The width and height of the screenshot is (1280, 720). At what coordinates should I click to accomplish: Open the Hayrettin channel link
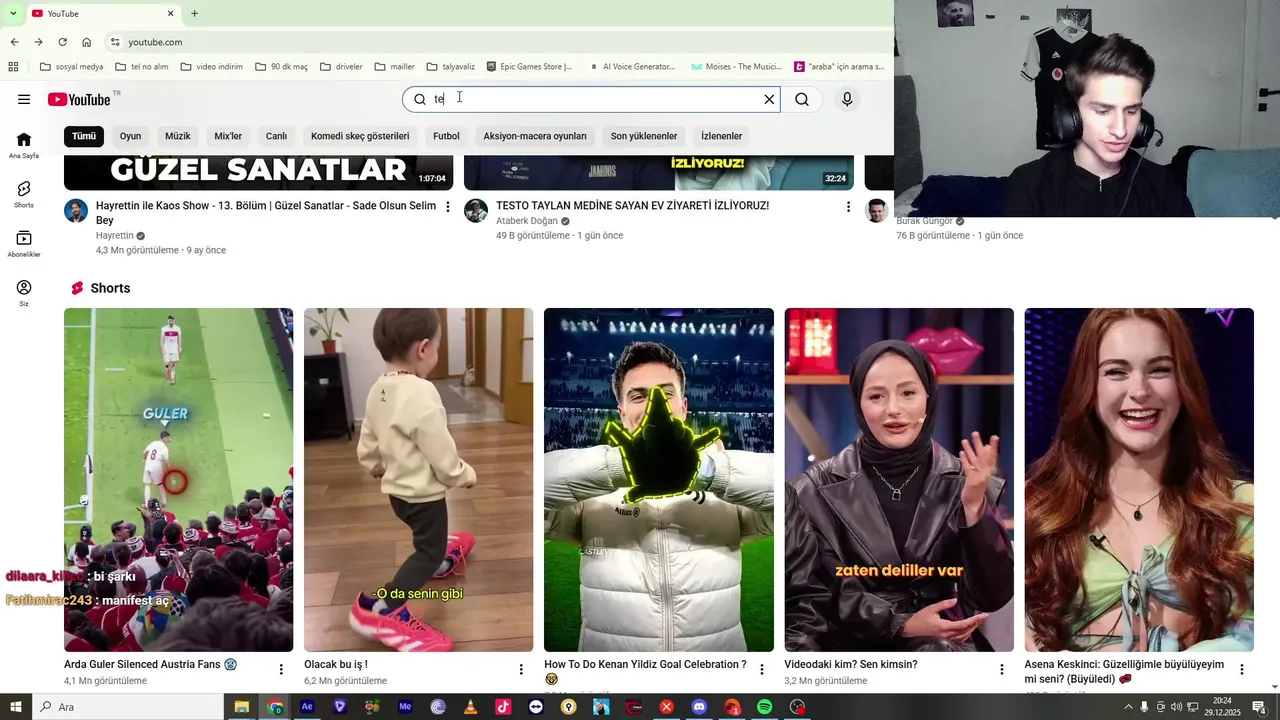[x=115, y=236]
